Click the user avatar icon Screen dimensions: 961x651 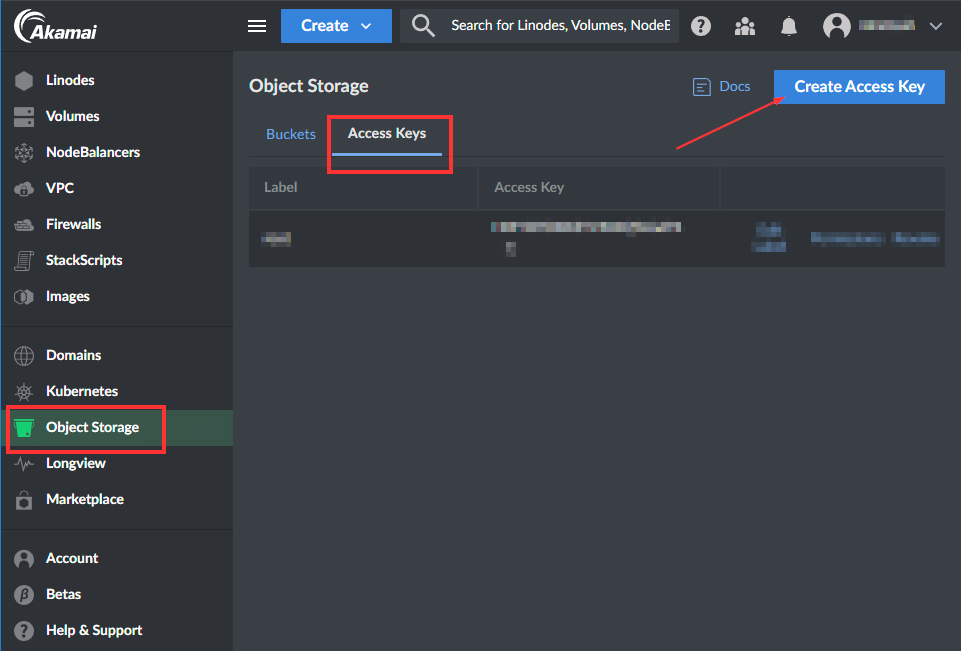pos(837,26)
